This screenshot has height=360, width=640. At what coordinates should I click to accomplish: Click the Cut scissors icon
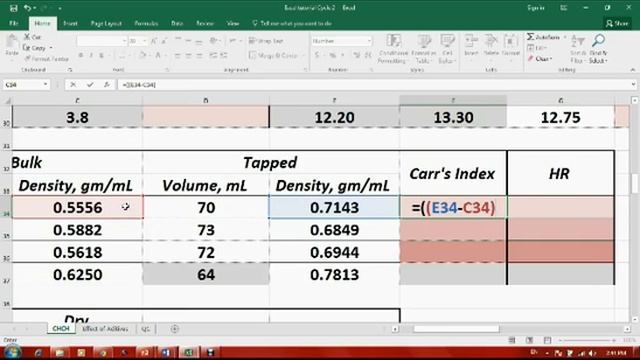click(27, 37)
